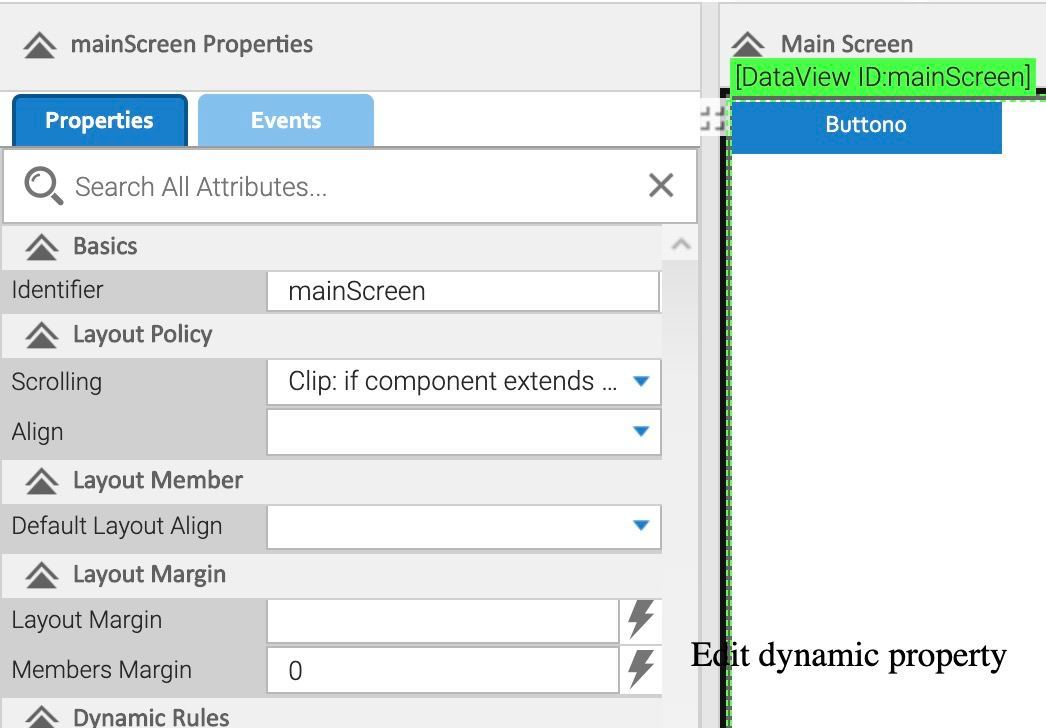The width and height of the screenshot is (1046, 728).
Task: Collapse the mainScreen Properties panel
Action: click(x=40, y=45)
